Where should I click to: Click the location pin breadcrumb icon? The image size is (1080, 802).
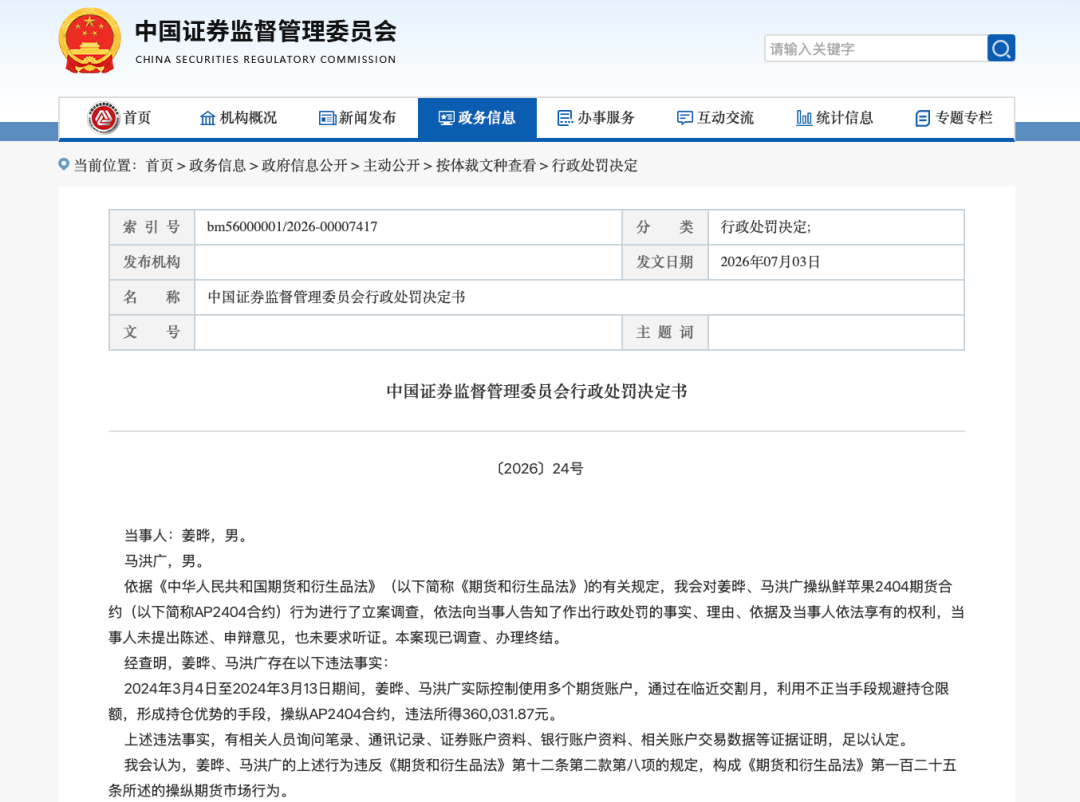(x=63, y=165)
